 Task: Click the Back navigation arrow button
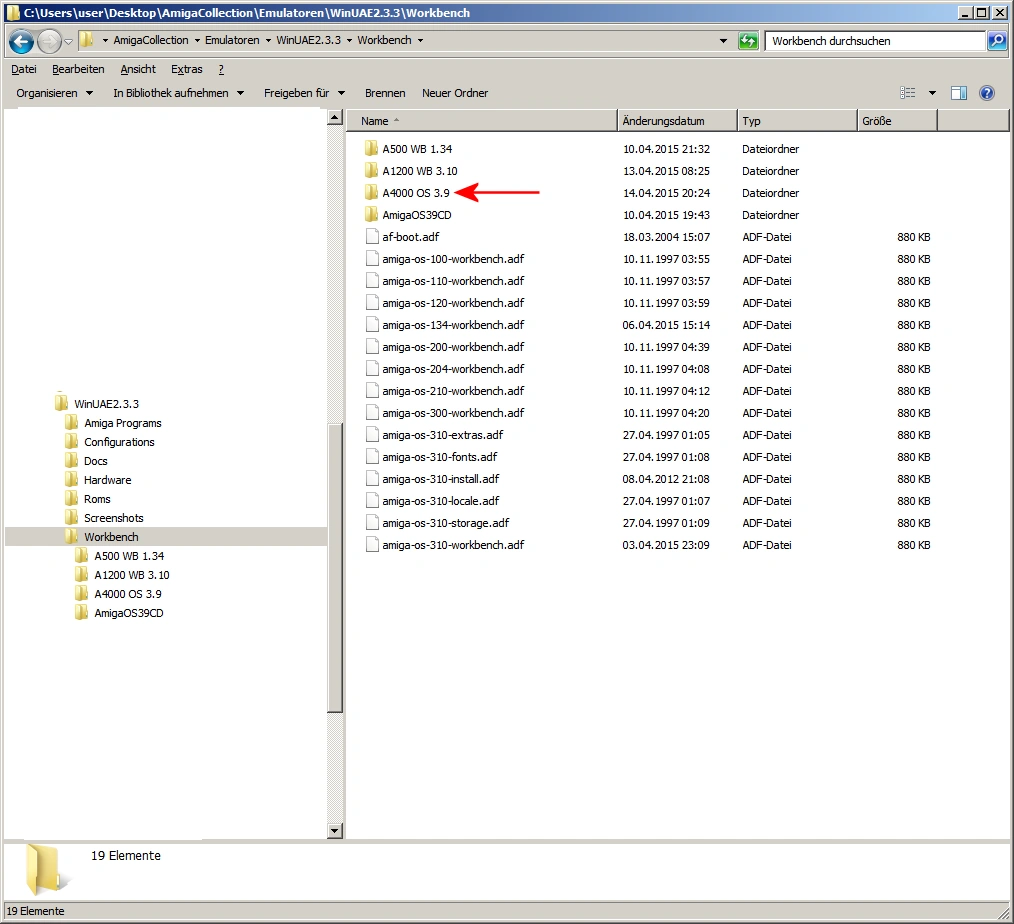coord(21,41)
